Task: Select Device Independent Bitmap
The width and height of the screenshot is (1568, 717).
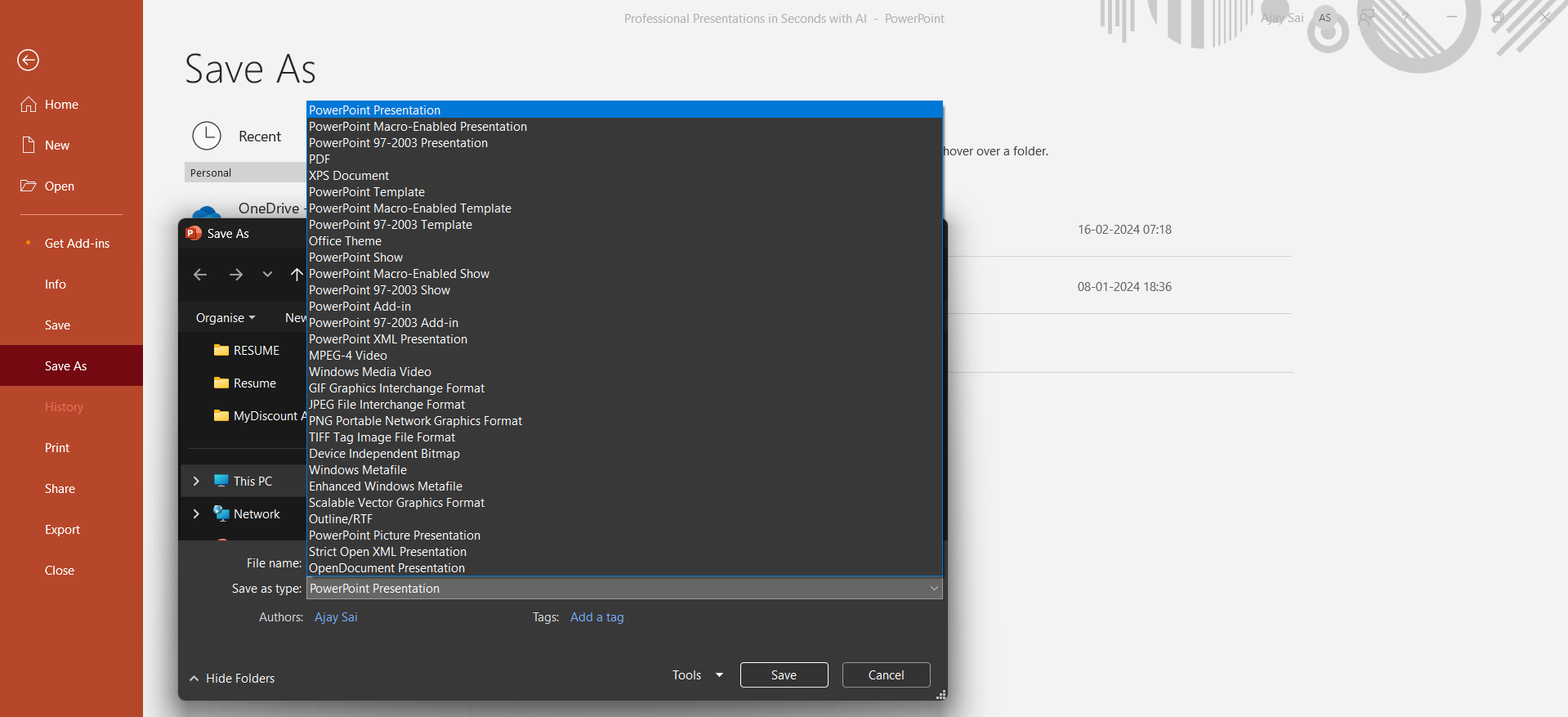Action: click(624, 454)
